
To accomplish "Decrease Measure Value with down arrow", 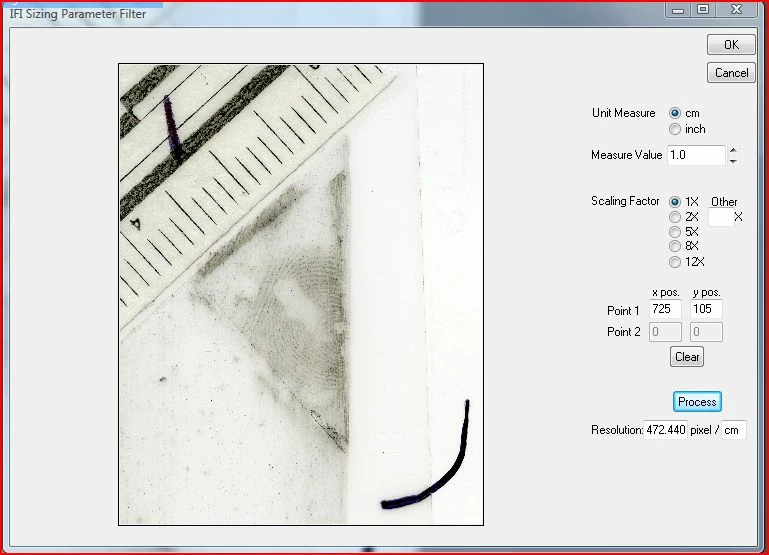I will pyautogui.click(x=733, y=161).
